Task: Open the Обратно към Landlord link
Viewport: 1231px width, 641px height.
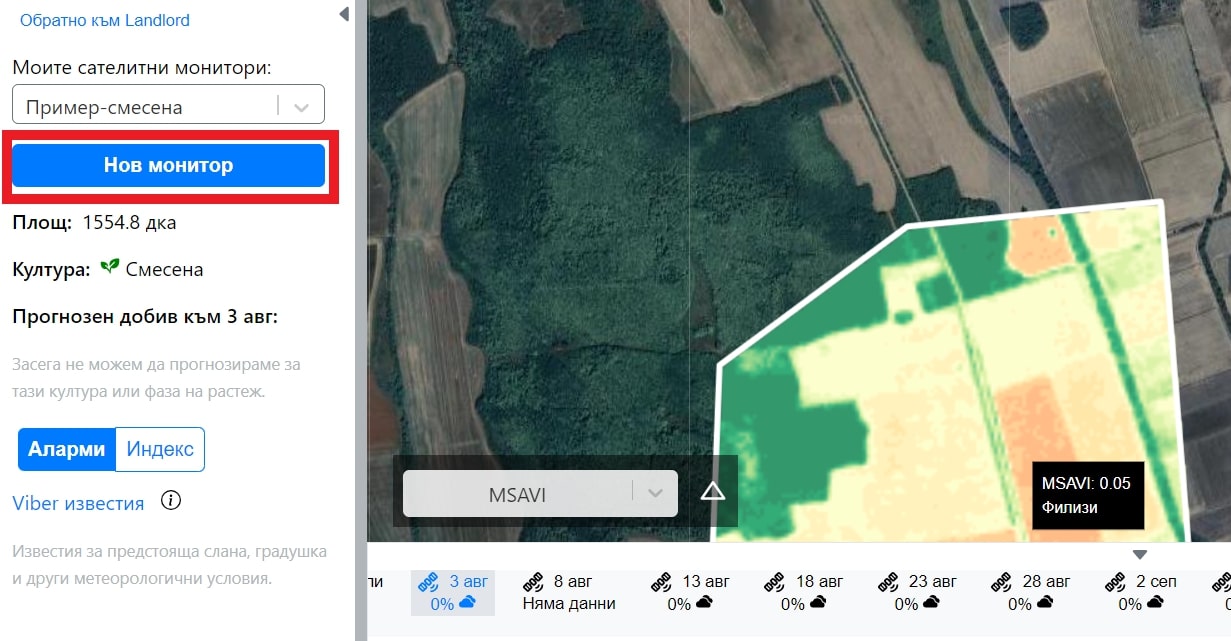Action: click(x=105, y=20)
